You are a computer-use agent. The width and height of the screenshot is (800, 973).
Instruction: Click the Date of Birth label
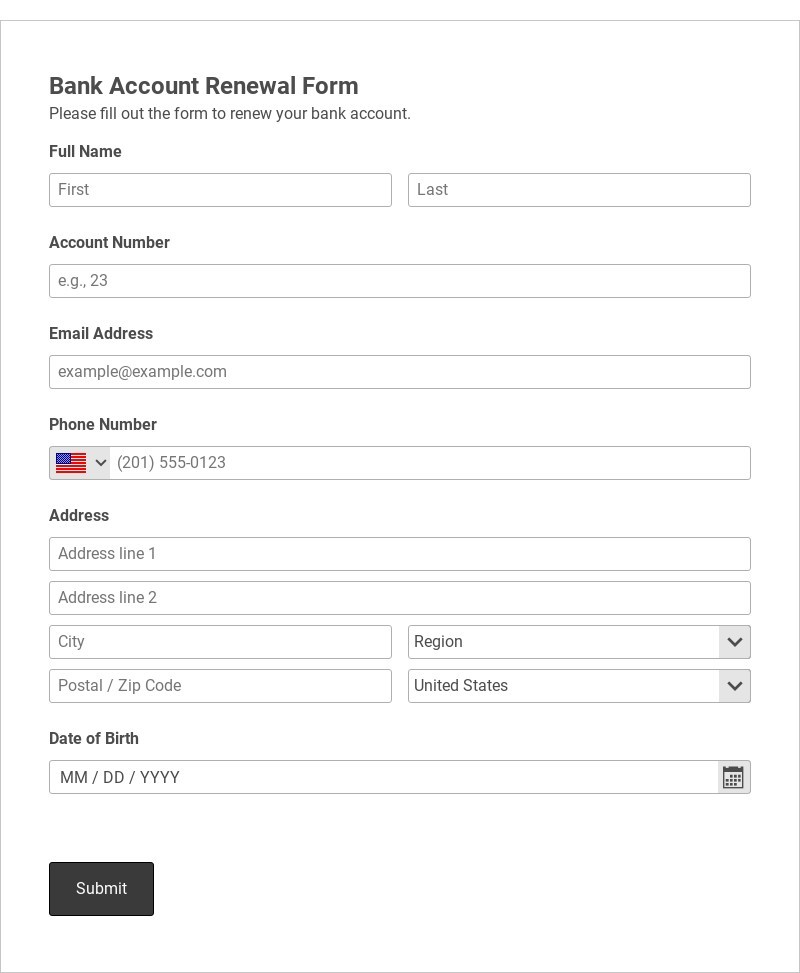point(94,738)
